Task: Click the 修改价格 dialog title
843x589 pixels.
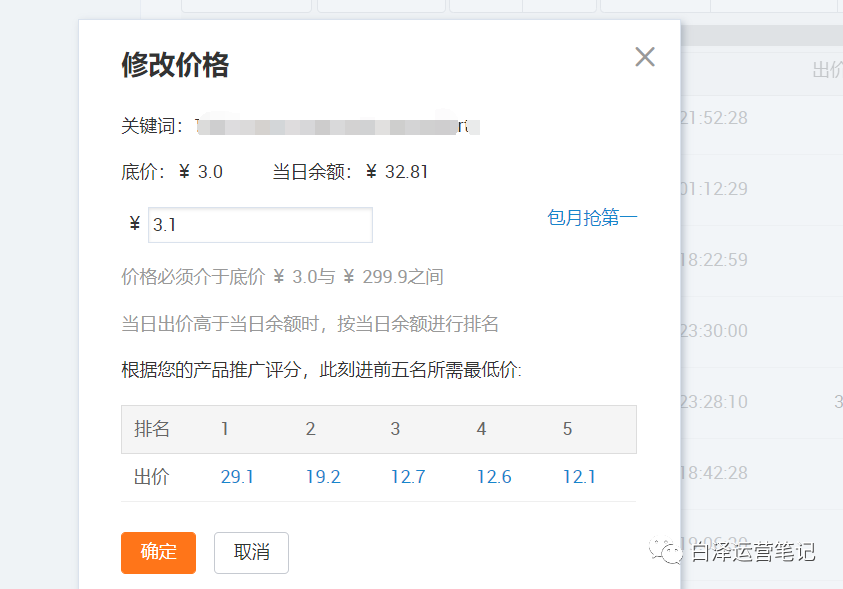Action: click(175, 65)
